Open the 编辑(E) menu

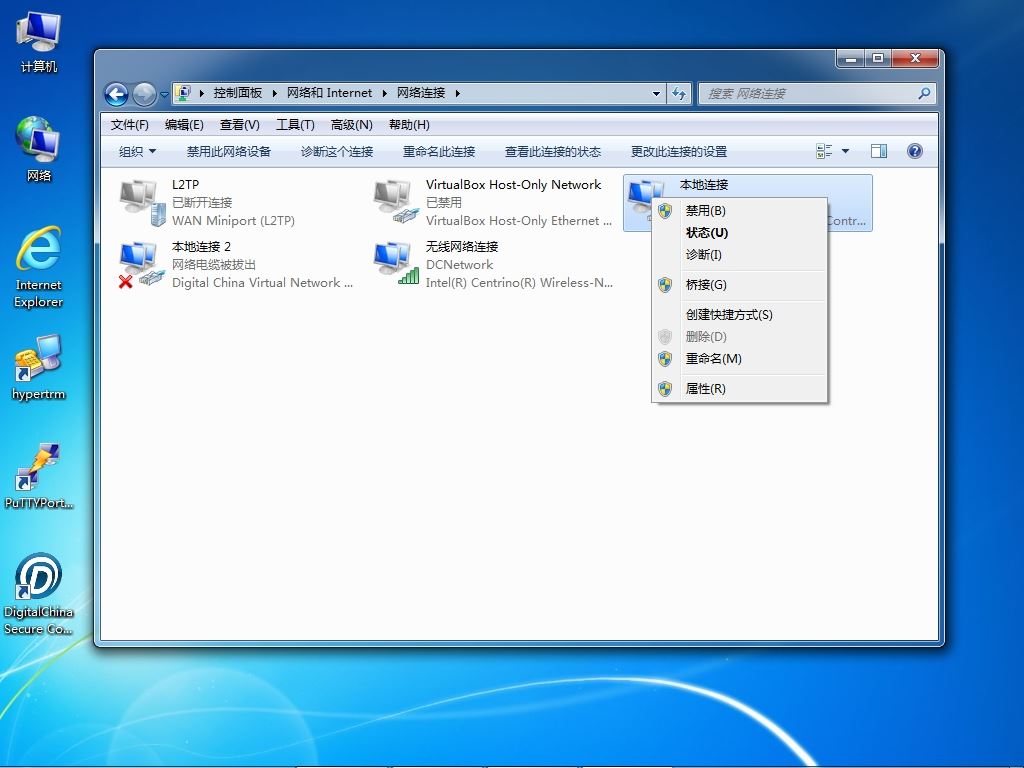[184, 125]
